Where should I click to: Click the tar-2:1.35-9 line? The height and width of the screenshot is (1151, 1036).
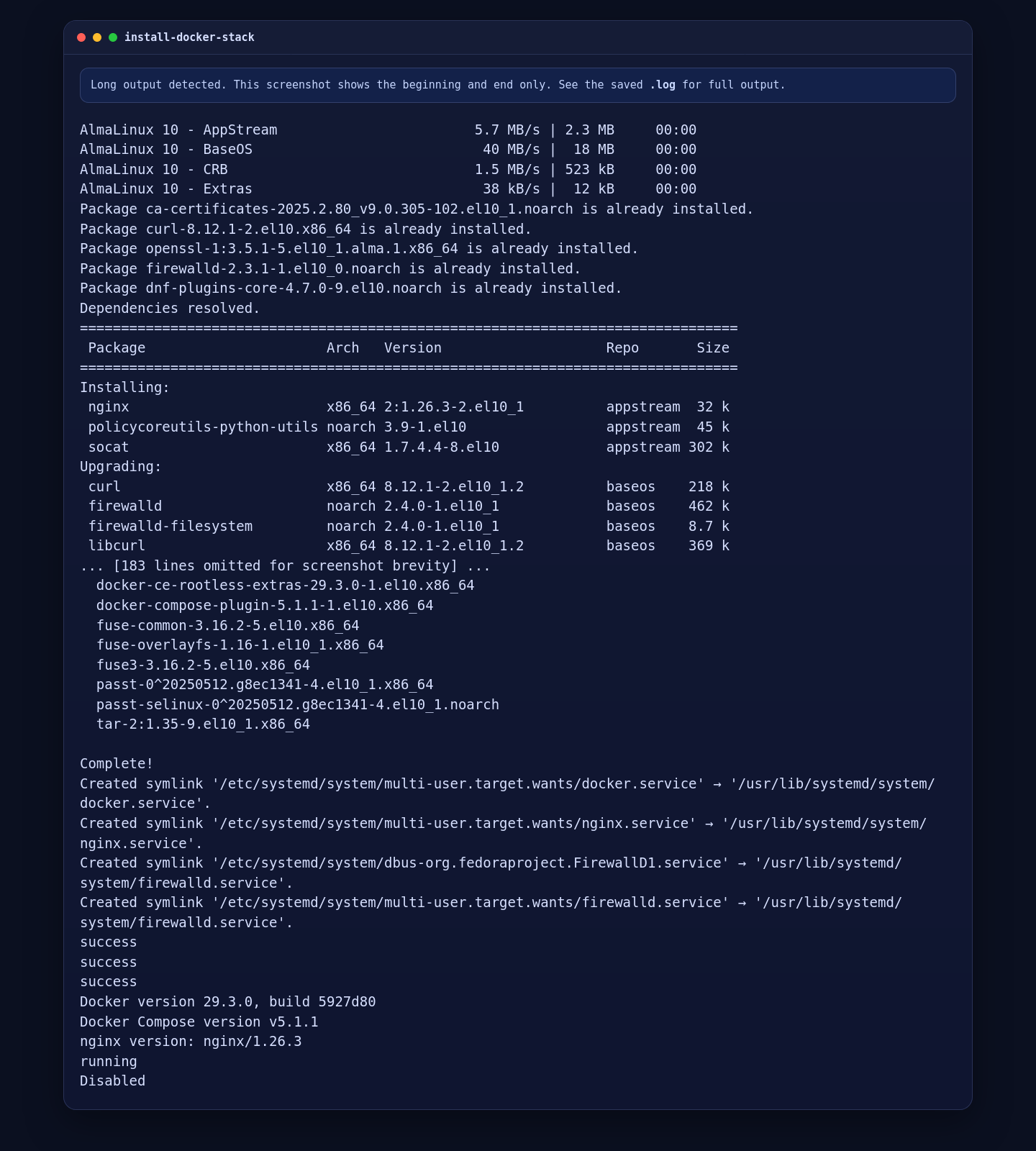click(204, 724)
